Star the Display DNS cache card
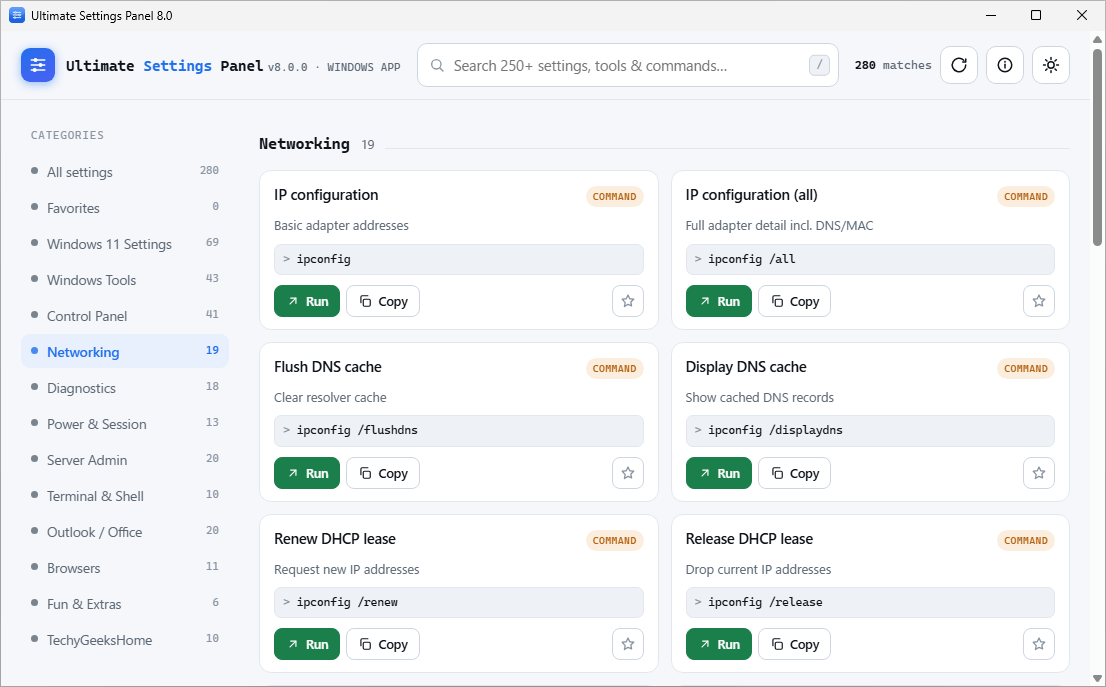This screenshot has height=687, width=1106. click(x=1038, y=473)
